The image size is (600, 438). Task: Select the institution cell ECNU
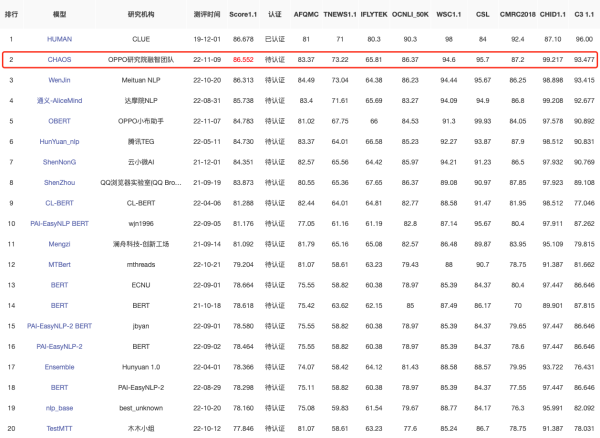point(141,285)
